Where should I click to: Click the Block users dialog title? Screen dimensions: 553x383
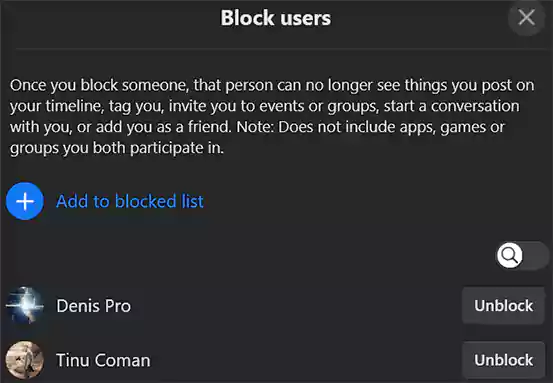pos(276,18)
